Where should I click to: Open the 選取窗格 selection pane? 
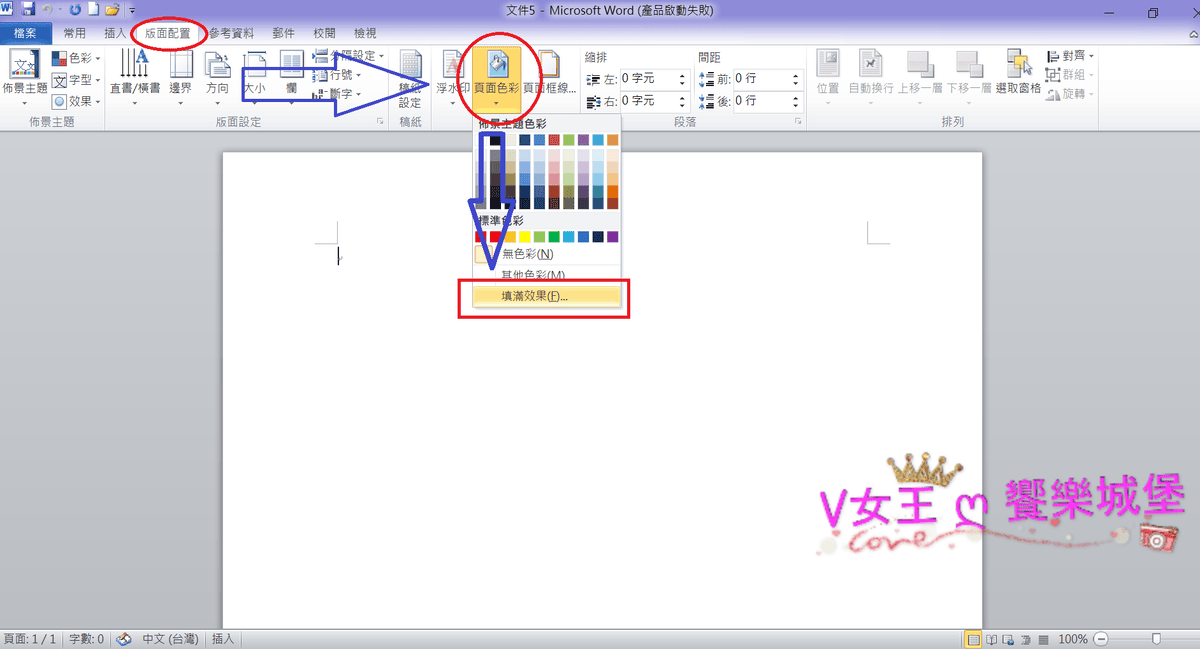(1019, 72)
